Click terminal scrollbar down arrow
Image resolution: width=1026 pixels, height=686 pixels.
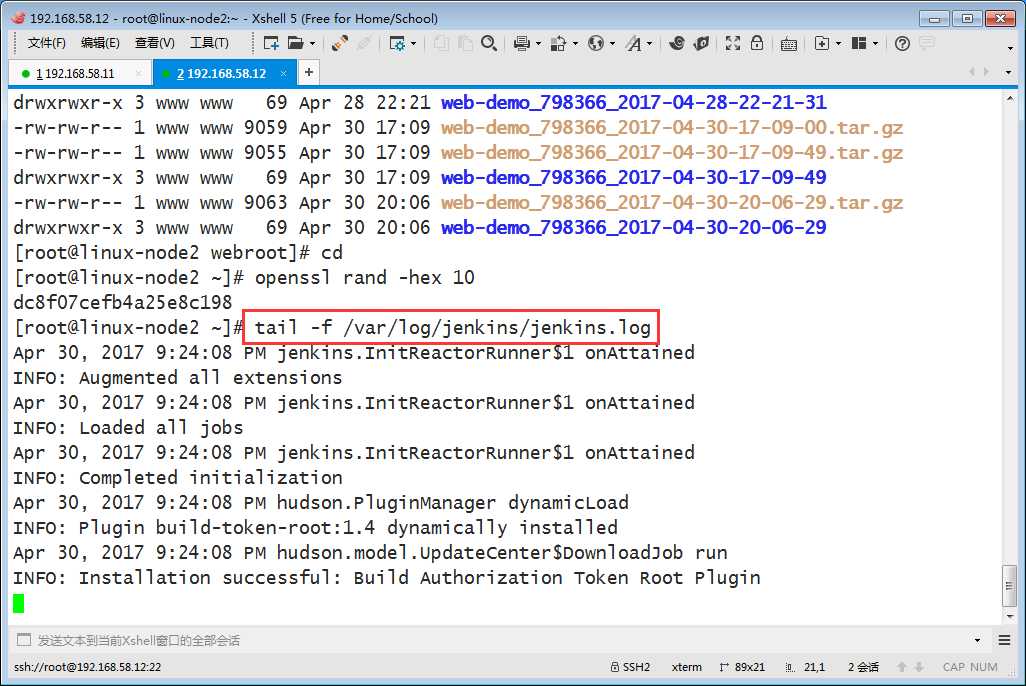1010,617
